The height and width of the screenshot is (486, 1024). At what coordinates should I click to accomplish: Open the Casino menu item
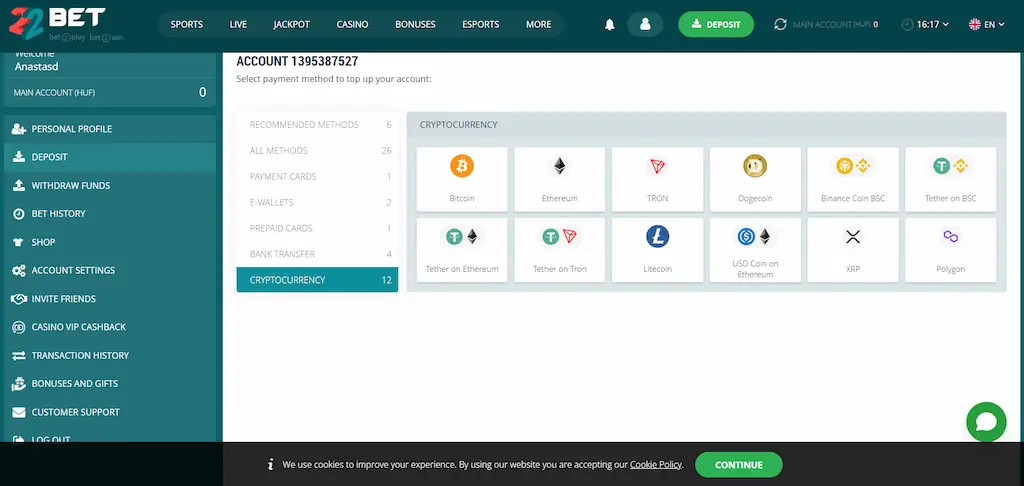352,24
